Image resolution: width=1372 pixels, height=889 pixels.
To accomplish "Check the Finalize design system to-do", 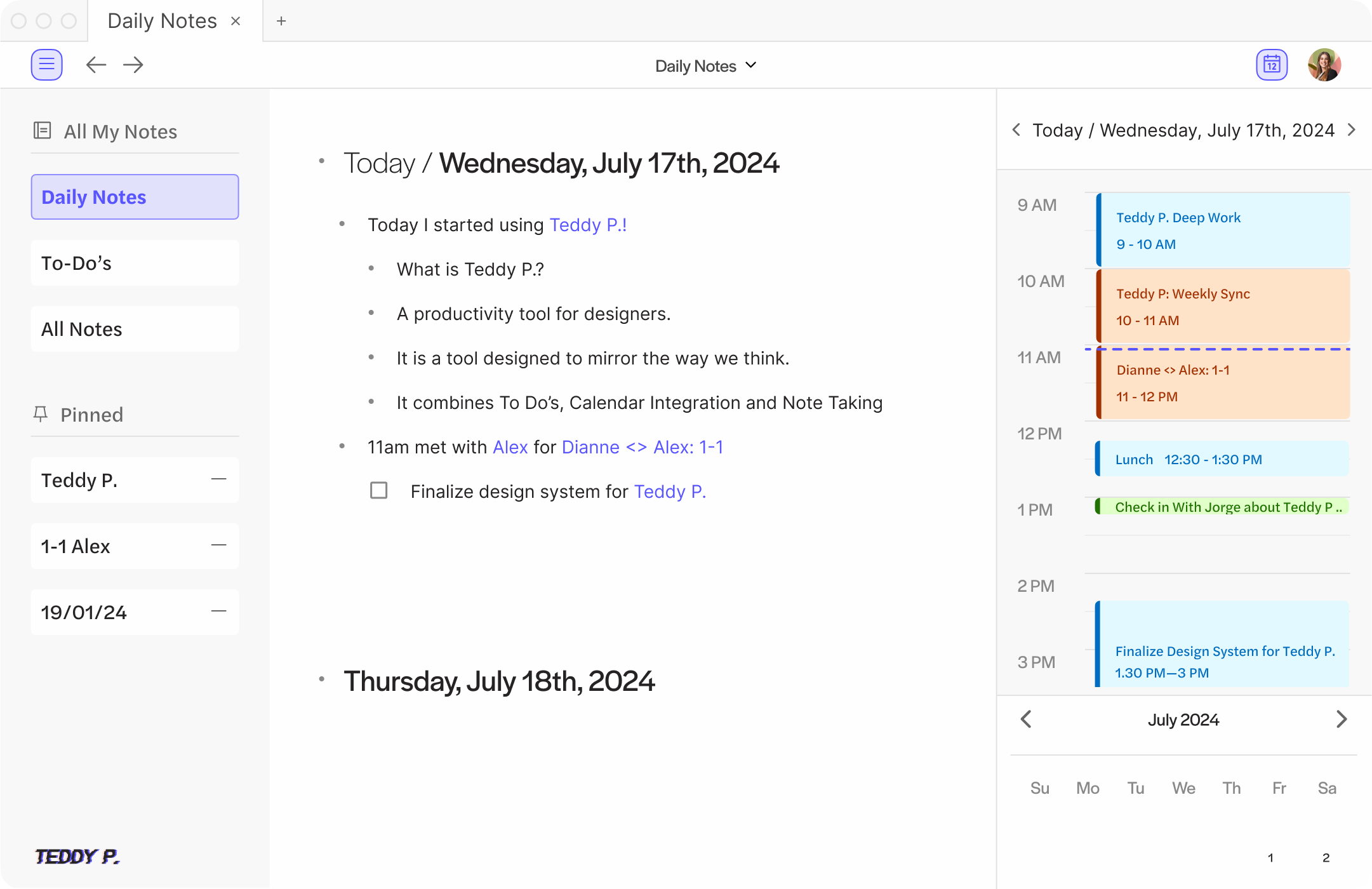I will [379, 491].
